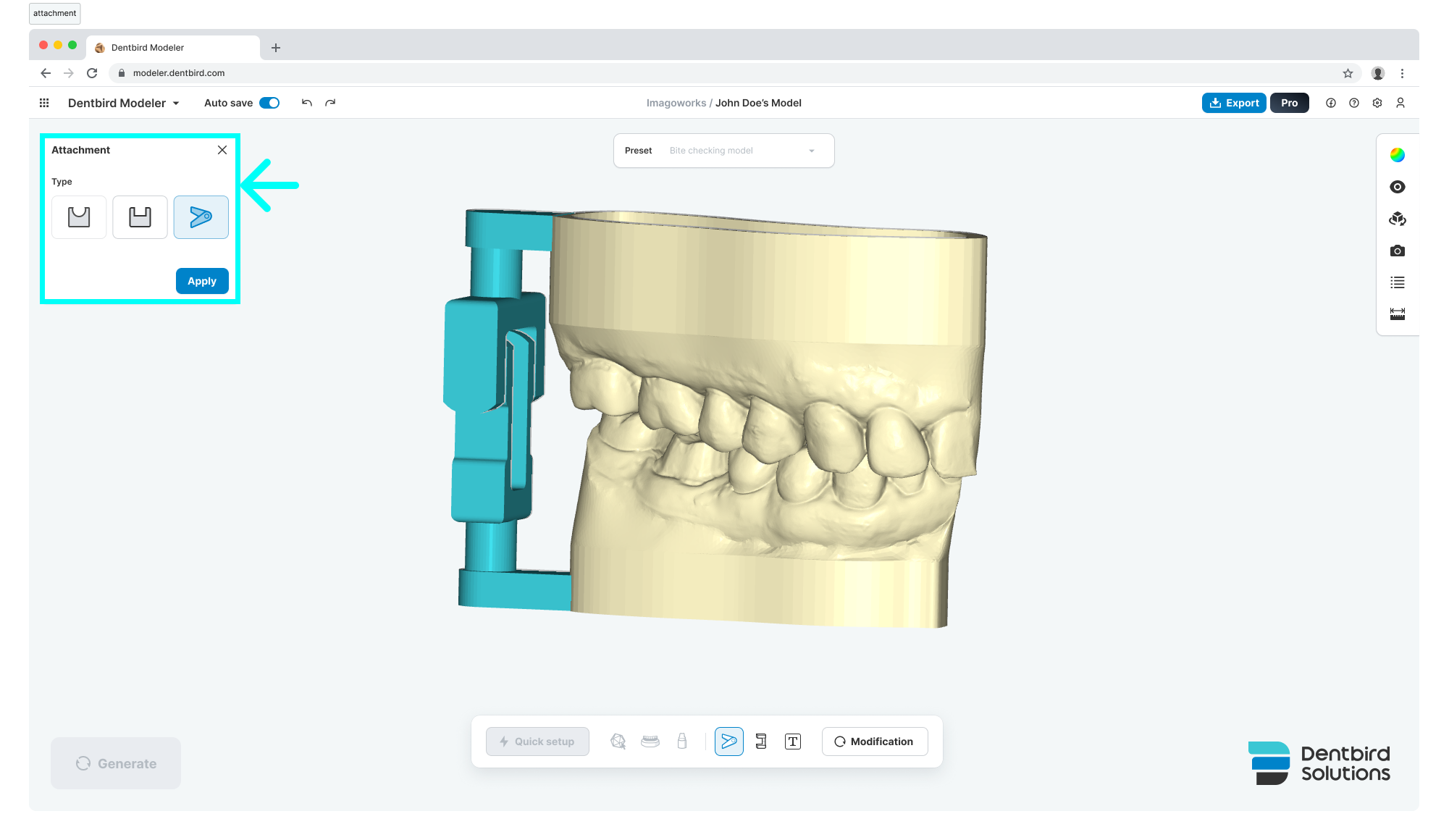Select the bracket/pillar tool in bottom toolbar
This screenshot has width=1449, height=840.
coord(761,742)
